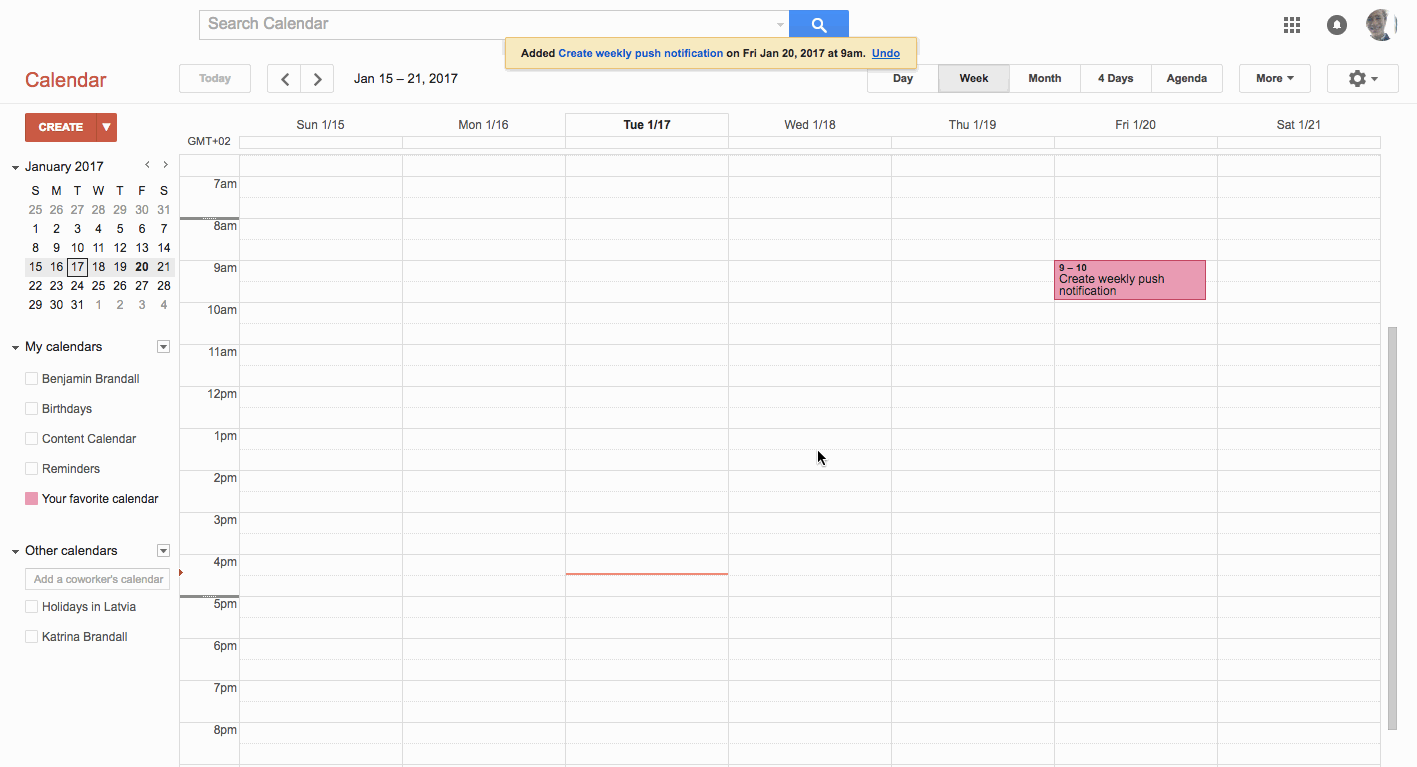This screenshot has width=1417, height=767.
Task: Click the Today button
Action: 215,79
